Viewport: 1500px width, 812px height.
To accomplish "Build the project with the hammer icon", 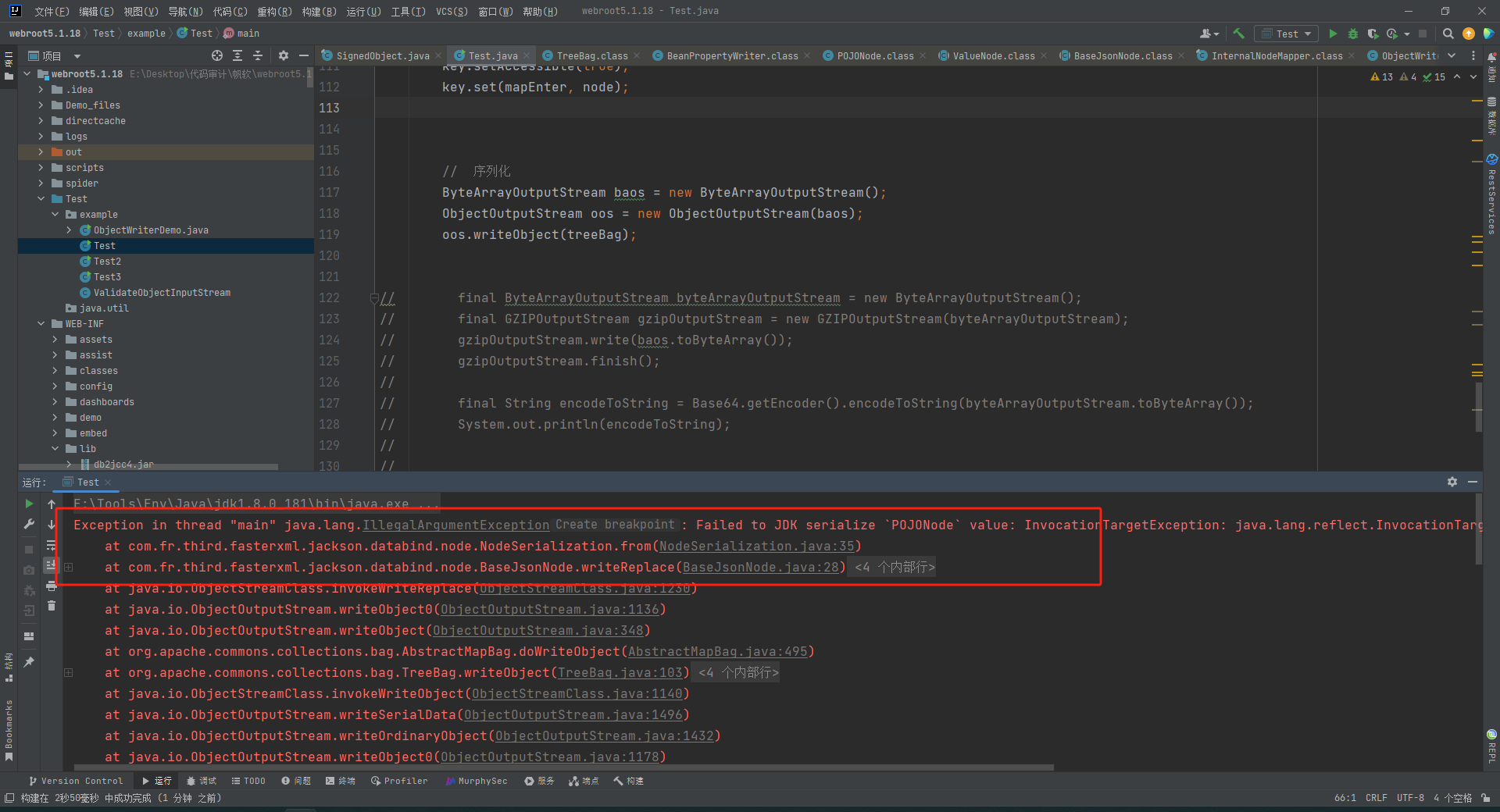I will pos(1238,34).
